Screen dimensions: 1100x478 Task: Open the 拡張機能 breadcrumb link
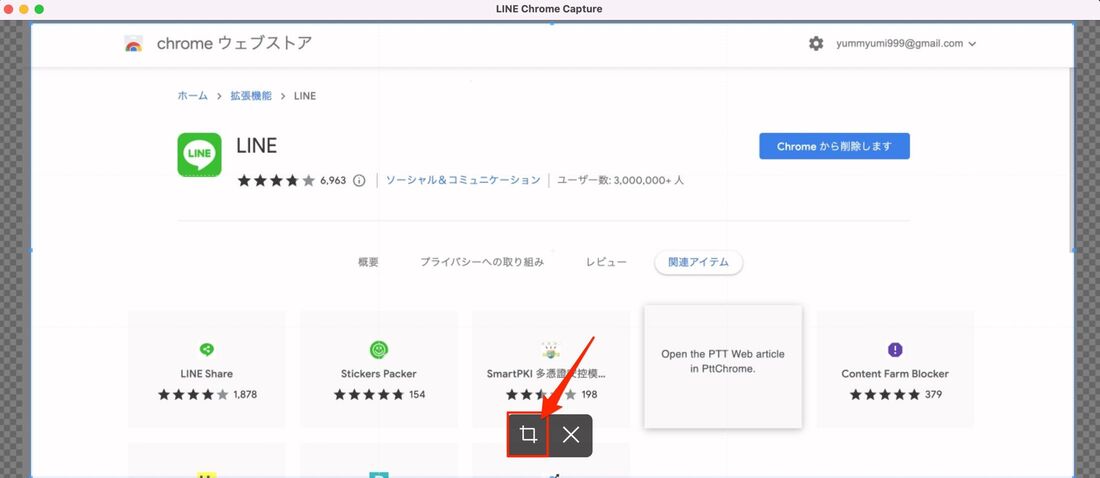point(251,96)
